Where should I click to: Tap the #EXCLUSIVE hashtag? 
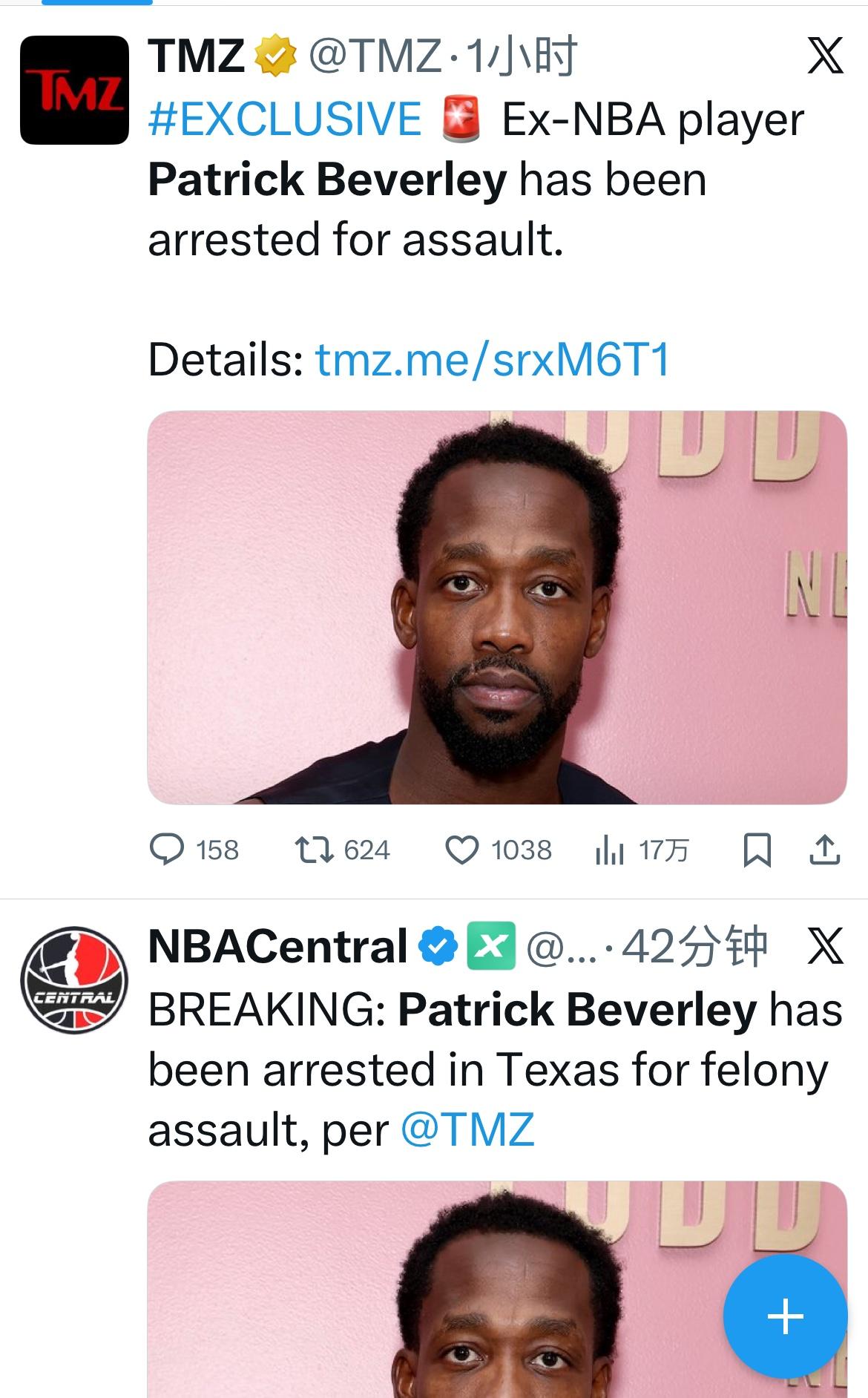285,120
